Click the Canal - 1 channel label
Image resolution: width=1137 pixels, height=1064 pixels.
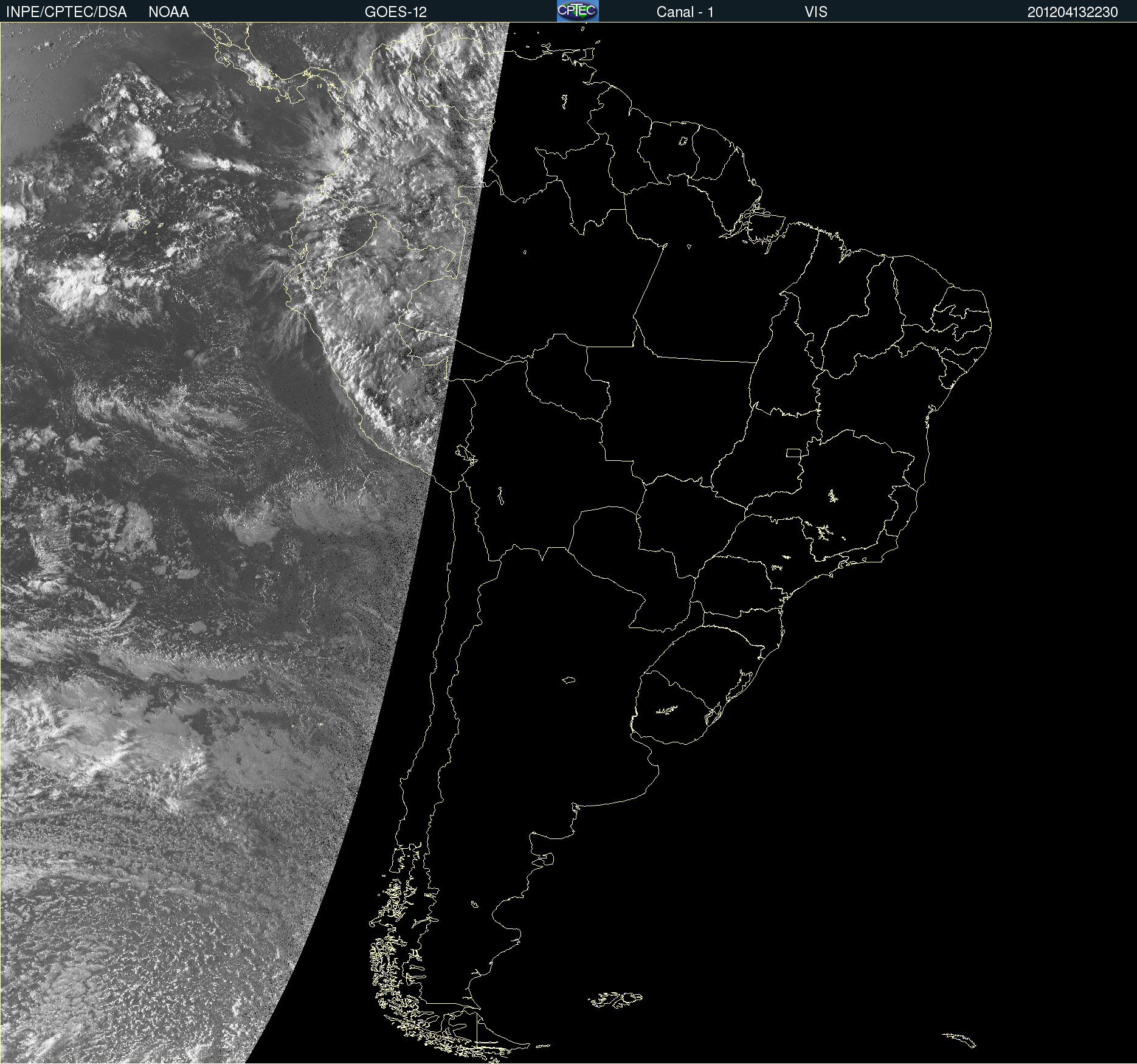(x=685, y=12)
